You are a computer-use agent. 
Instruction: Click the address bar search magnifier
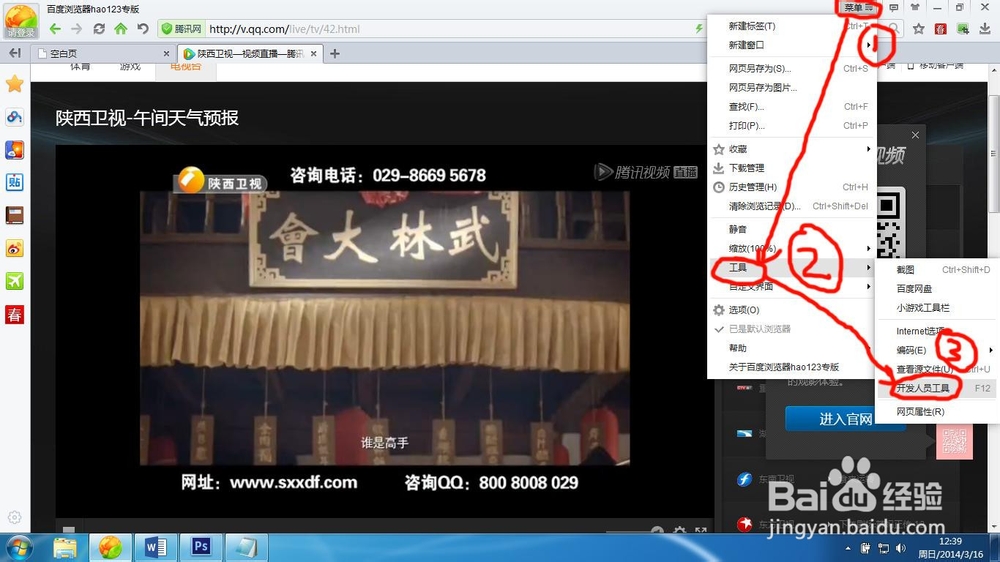[893, 29]
